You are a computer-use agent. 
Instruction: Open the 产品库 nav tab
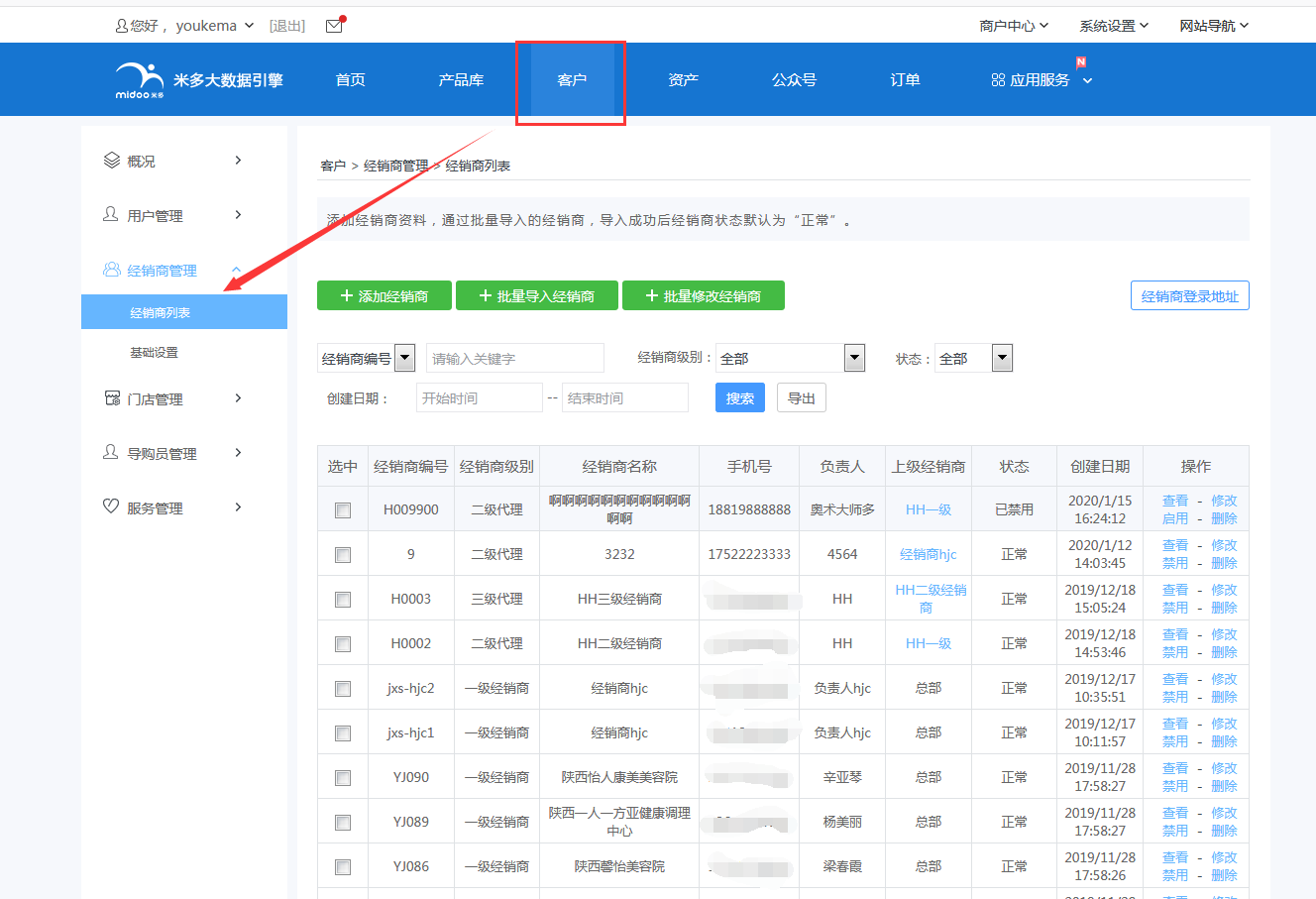(x=462, y=79)
